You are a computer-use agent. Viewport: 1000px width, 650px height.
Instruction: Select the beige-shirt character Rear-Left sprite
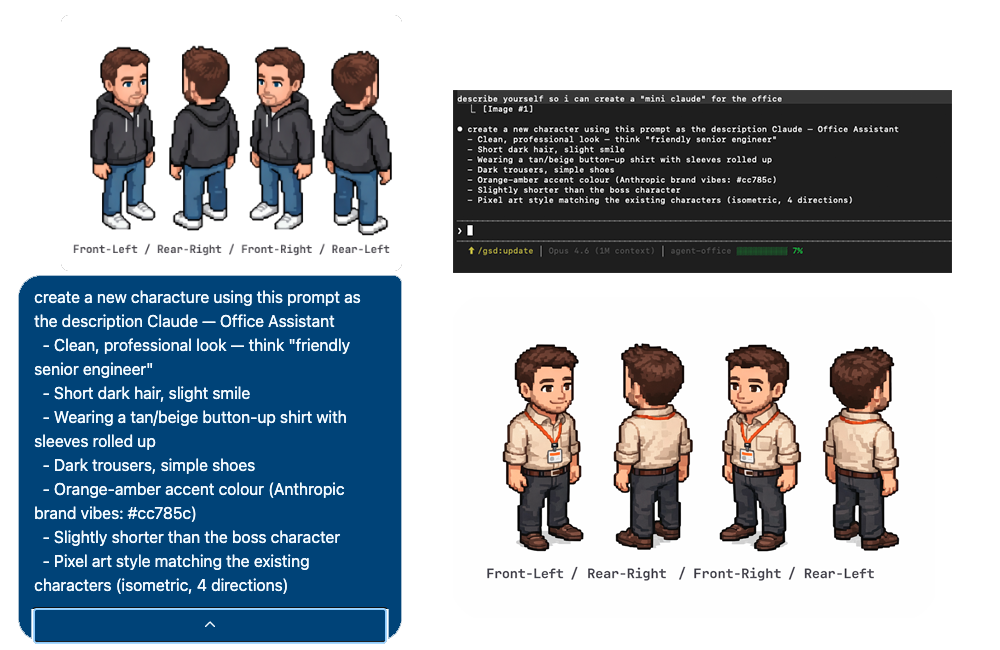(x=862, y=448)
